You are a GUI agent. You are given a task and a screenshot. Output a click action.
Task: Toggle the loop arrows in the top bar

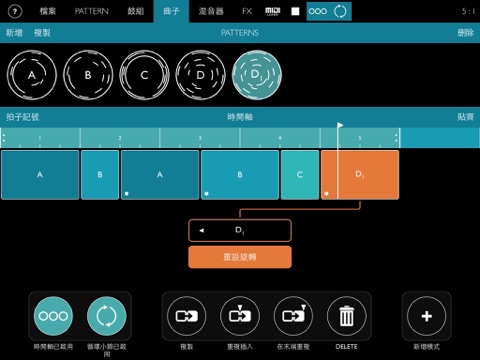pos(340,12)
